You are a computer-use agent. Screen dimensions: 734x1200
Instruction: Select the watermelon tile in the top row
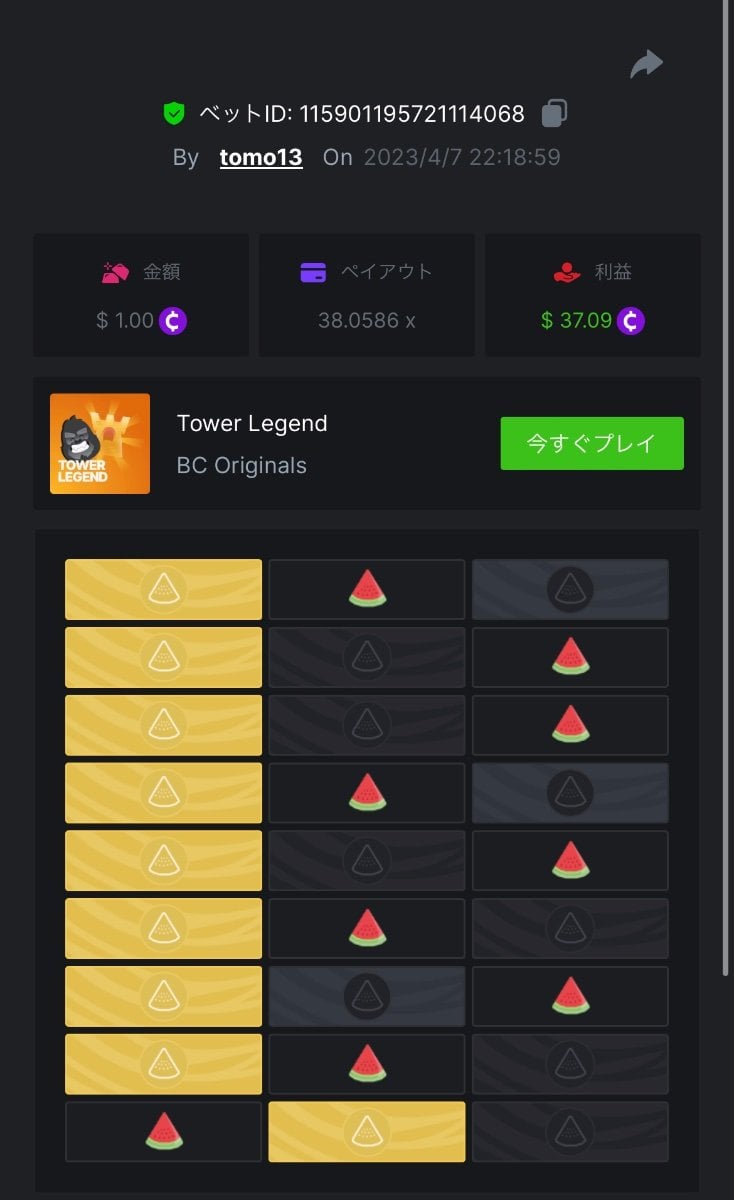tap(367, 589)
